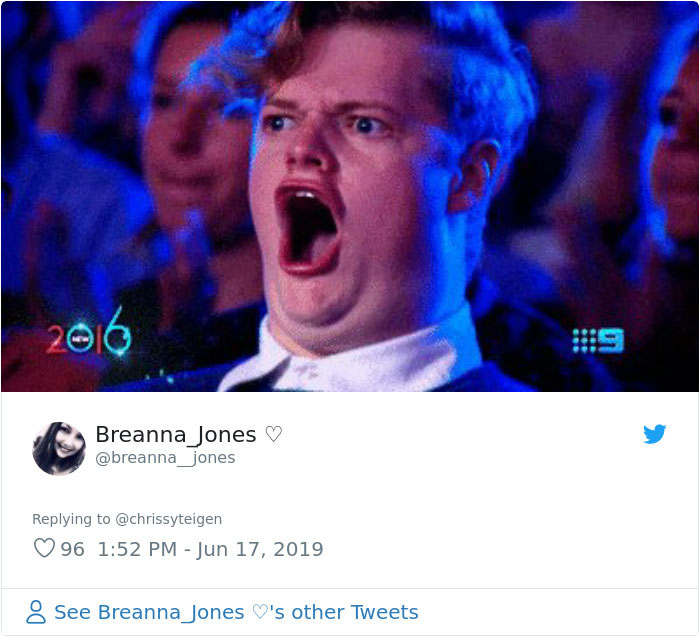Open Breanna_Jones profile avatar
The image size is (700, 637).
[x=59, y=448]
